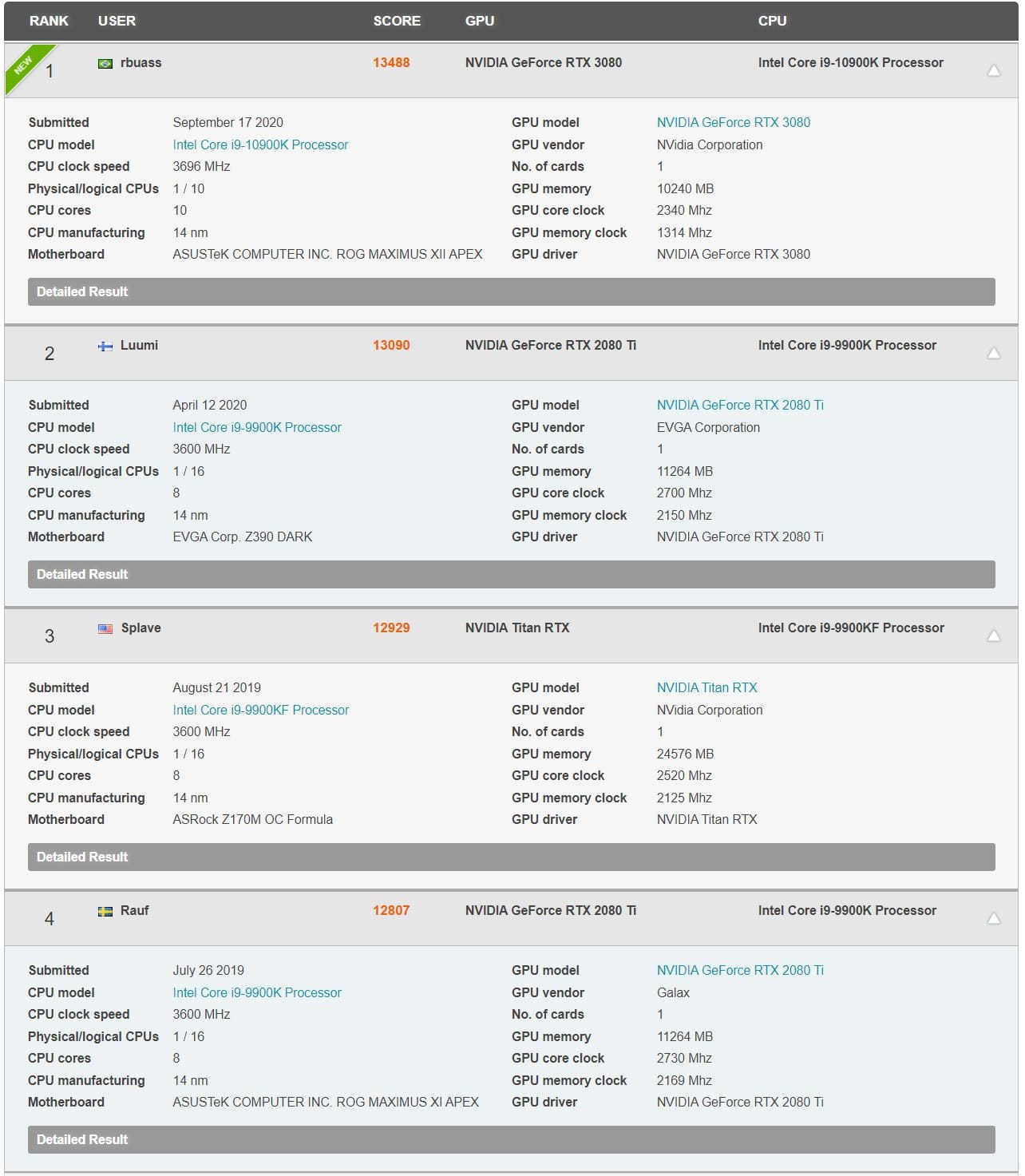Click the Sweden flag beside Rauf
This screenshot has width=1025, height=1176.
click(105, 911)
